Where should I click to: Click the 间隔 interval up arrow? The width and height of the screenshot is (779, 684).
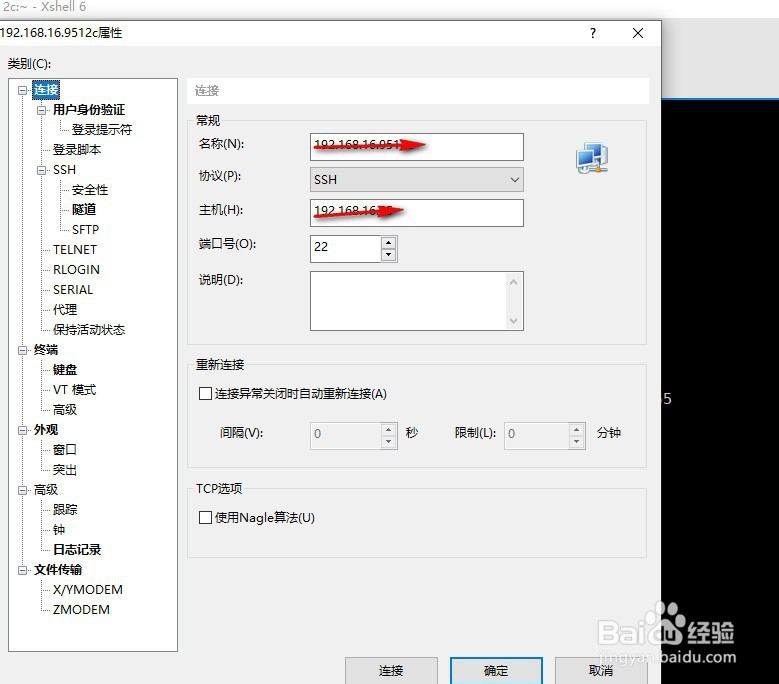pyautogui.click(x=389, y=429)
